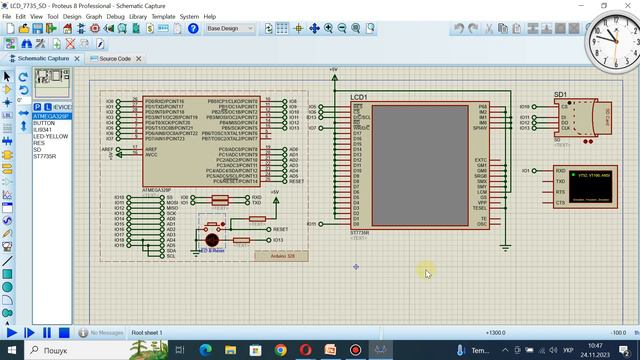
Task: Select the Selection Mode arrow tool
Action: [7, 76]
